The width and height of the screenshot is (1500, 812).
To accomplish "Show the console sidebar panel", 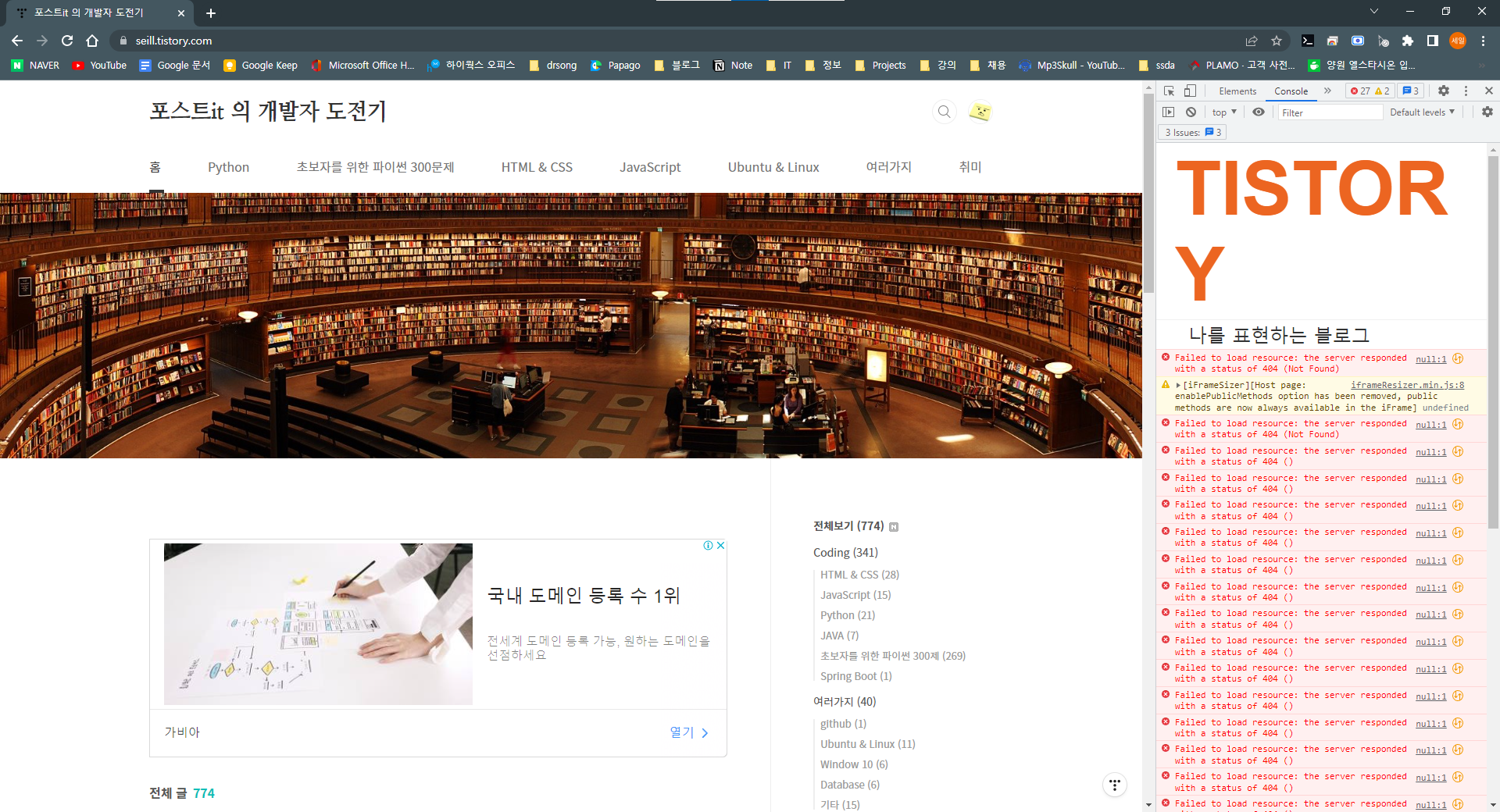I will click(1169, 112).
